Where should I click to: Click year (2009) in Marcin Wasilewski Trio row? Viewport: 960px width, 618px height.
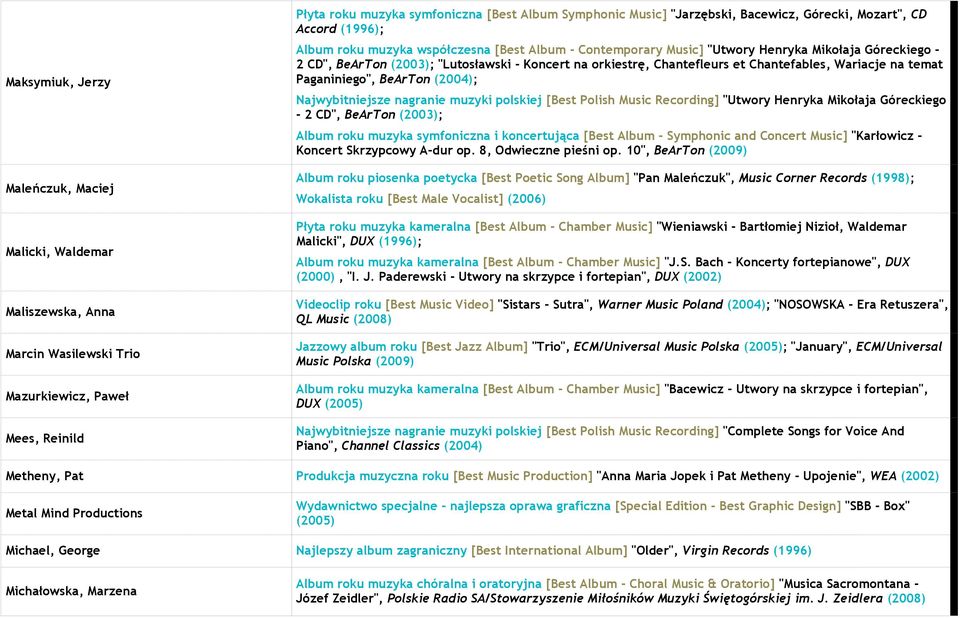pyautogui.click(x=395, y=361)
